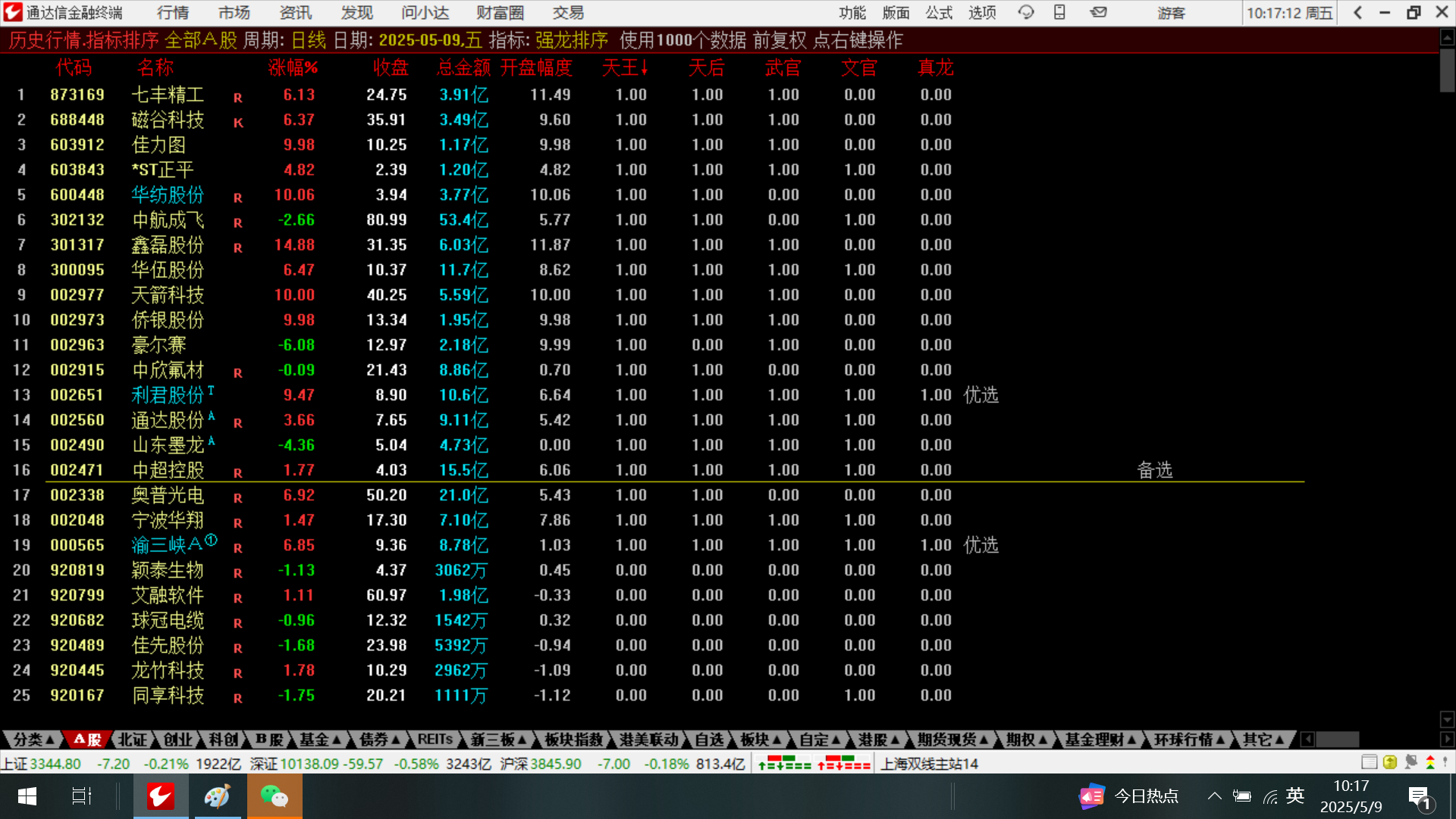Click the red-green arrows status bar icon
The width and height of the screenshot is (1456, 819).
1429,762
